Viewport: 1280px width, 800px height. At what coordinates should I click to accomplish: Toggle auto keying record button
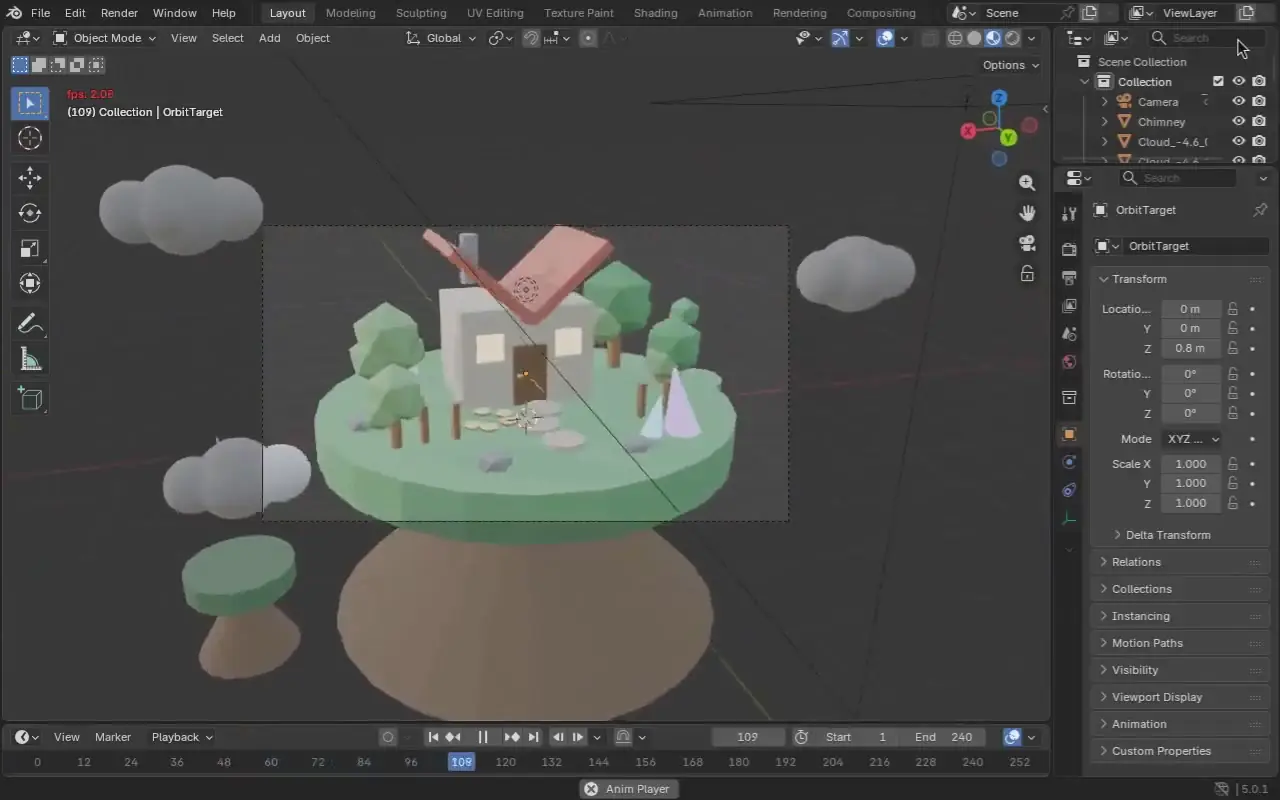(388, 737)
